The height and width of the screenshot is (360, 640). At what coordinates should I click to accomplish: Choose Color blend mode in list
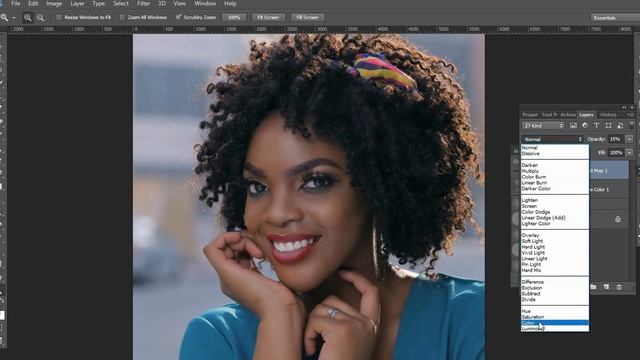tap(555, 323)
